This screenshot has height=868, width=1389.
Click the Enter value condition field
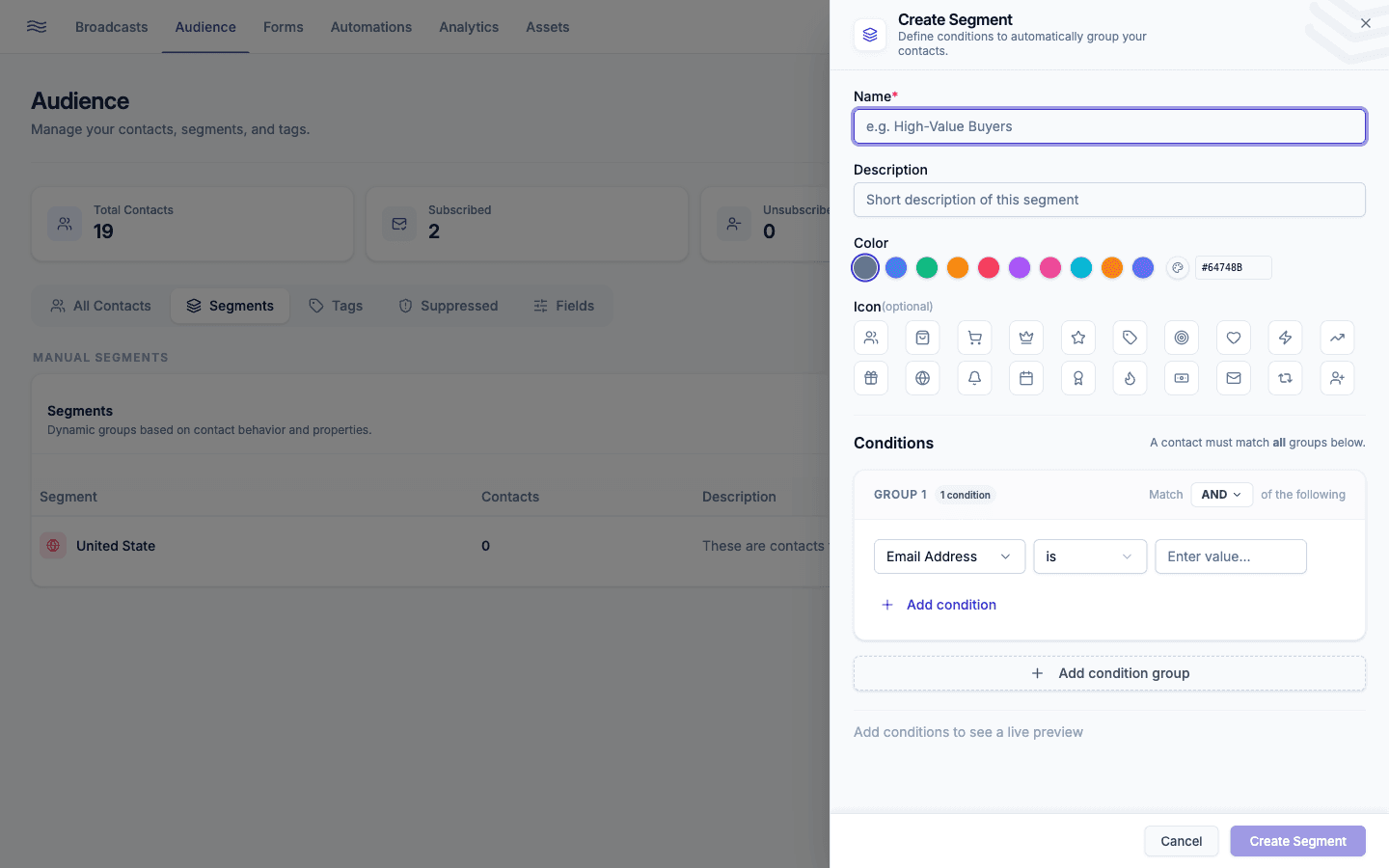(x=1231, y=556)
